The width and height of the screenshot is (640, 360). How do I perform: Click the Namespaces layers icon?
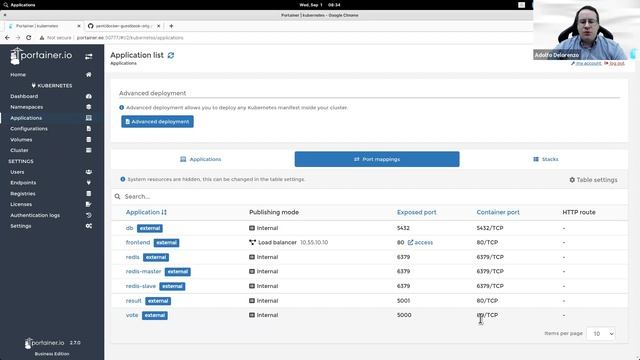point(89,107)
